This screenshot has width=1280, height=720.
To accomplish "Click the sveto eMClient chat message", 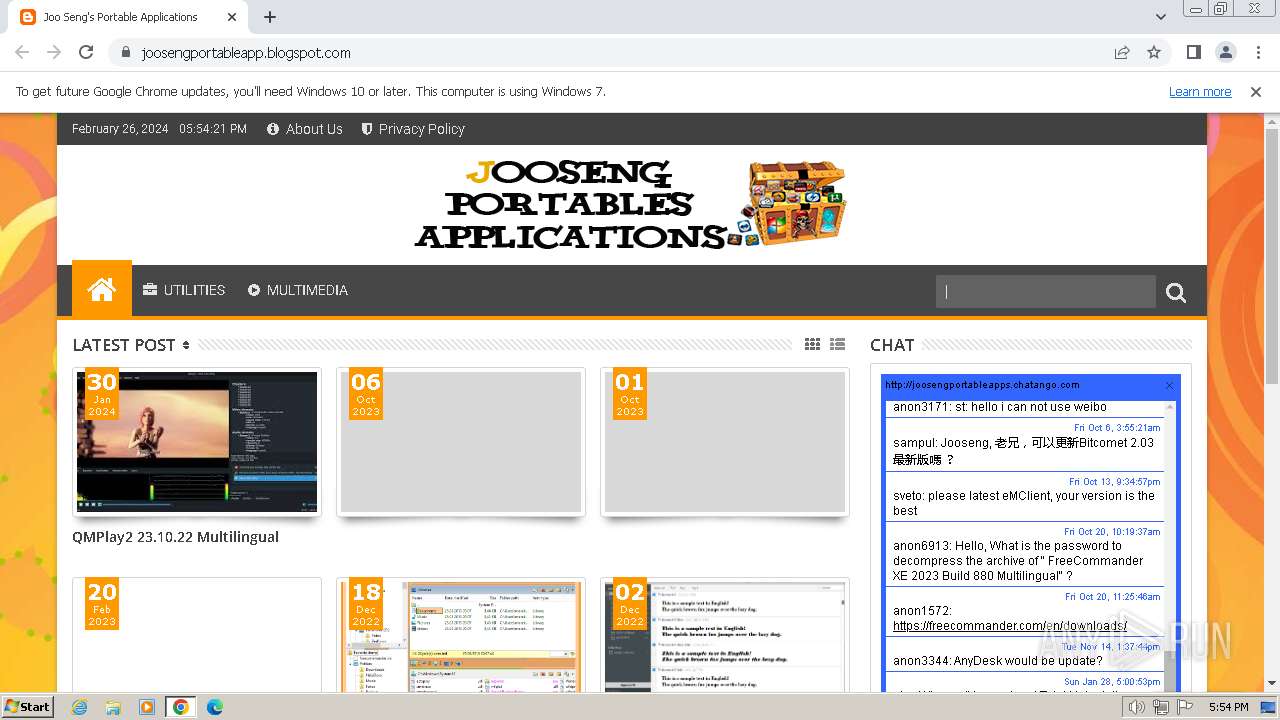I will [x=1024, y=503].
